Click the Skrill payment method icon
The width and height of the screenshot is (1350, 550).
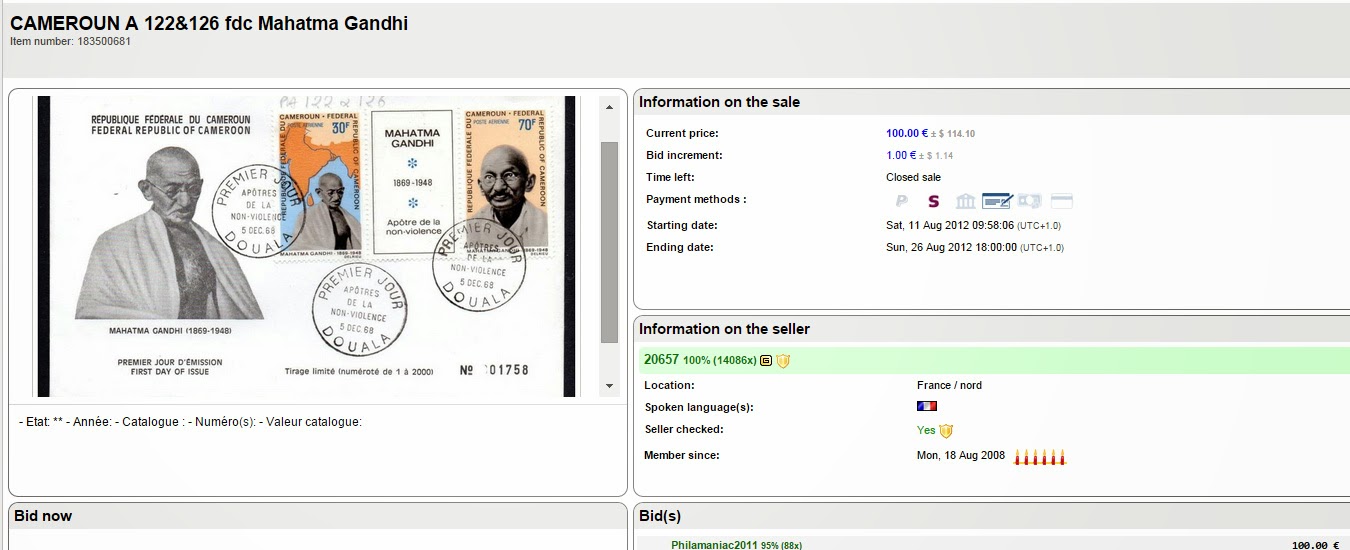tap(934, 201)
